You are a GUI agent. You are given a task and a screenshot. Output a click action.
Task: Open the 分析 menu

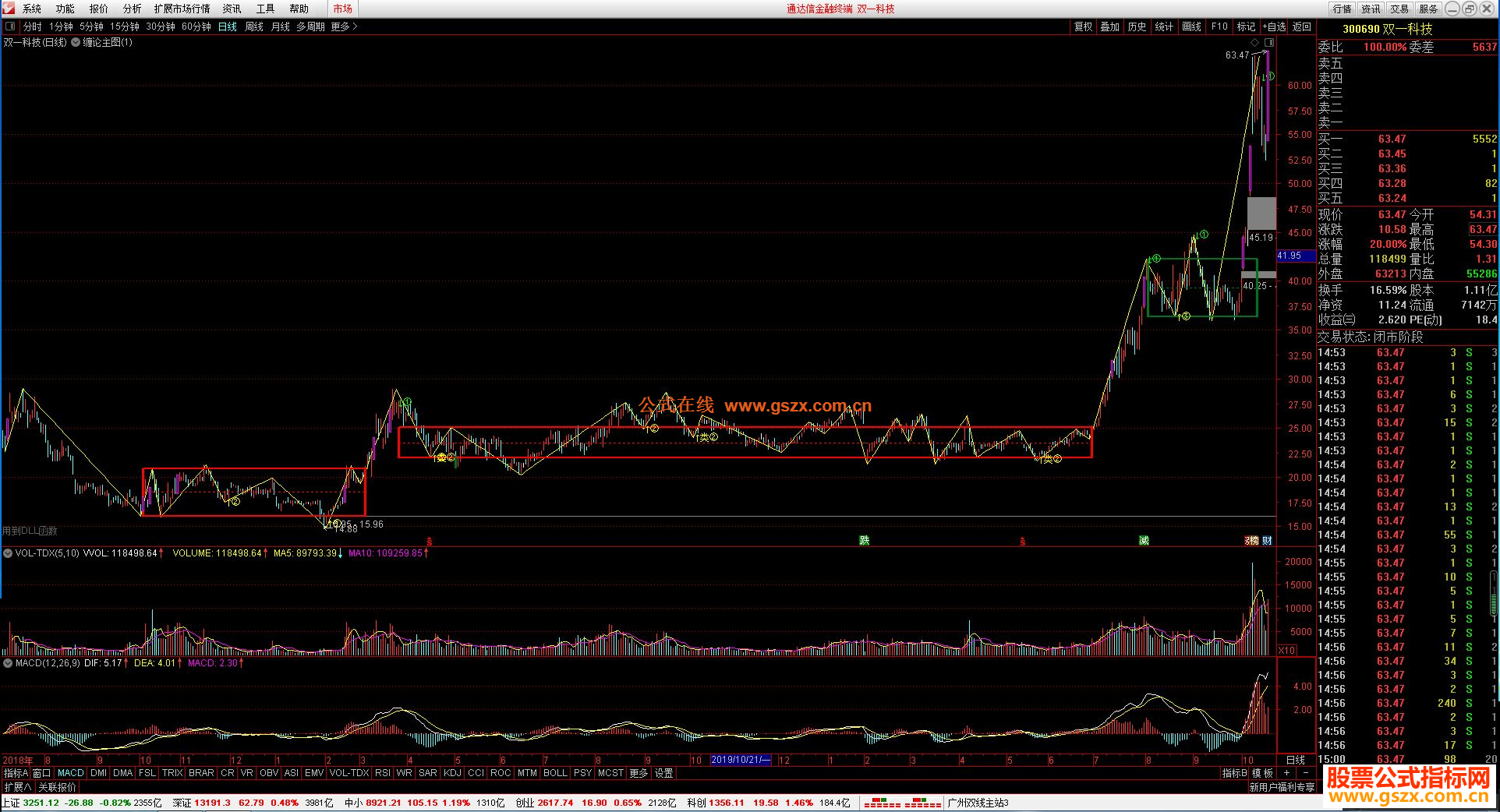(133, 9)
